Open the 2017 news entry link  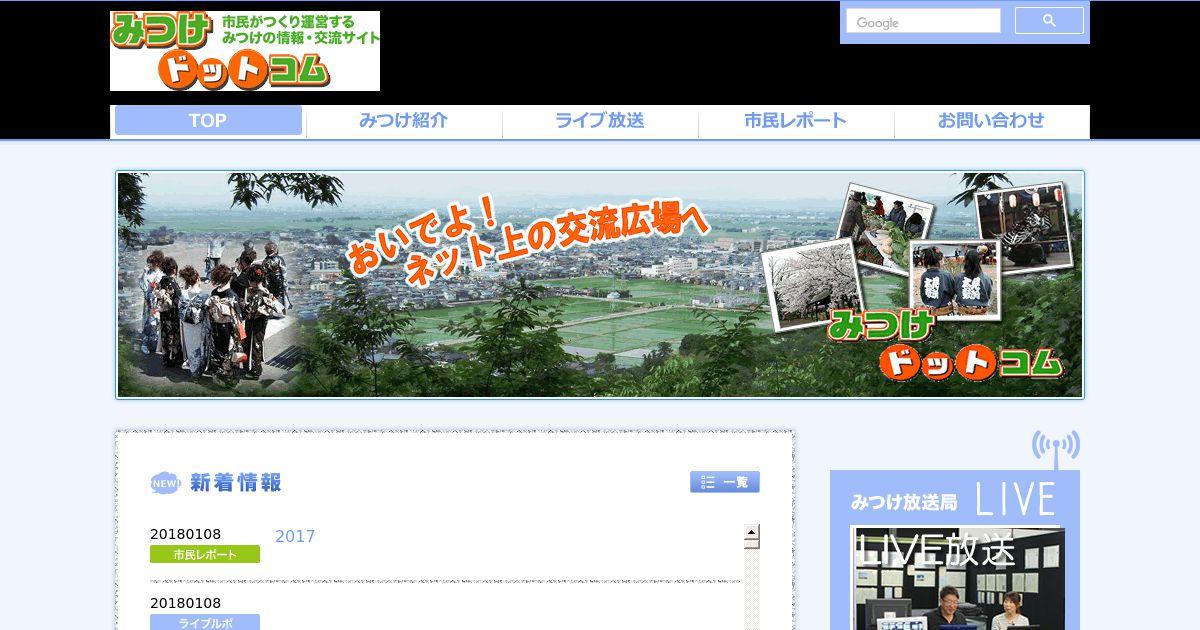[x=295, y=537]
